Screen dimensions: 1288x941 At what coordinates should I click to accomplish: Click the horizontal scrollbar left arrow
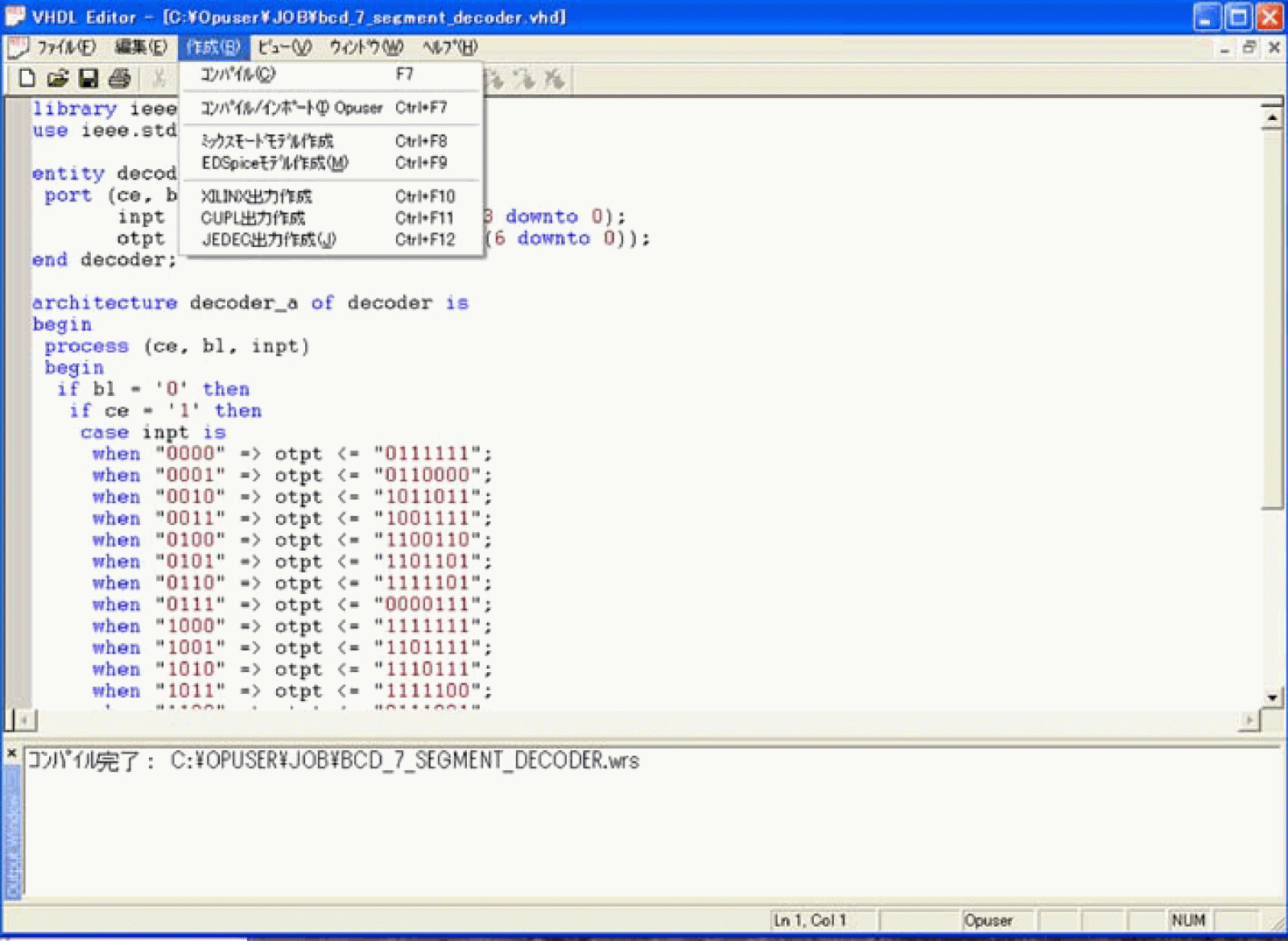point(25,720)
